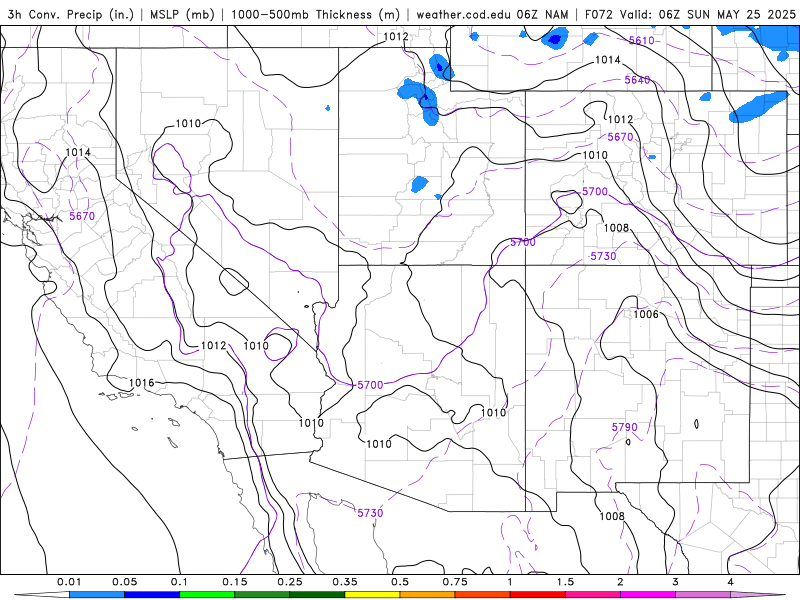Click the legend value 0.01
Screen dimensions: 800x600
pos(69,582)
